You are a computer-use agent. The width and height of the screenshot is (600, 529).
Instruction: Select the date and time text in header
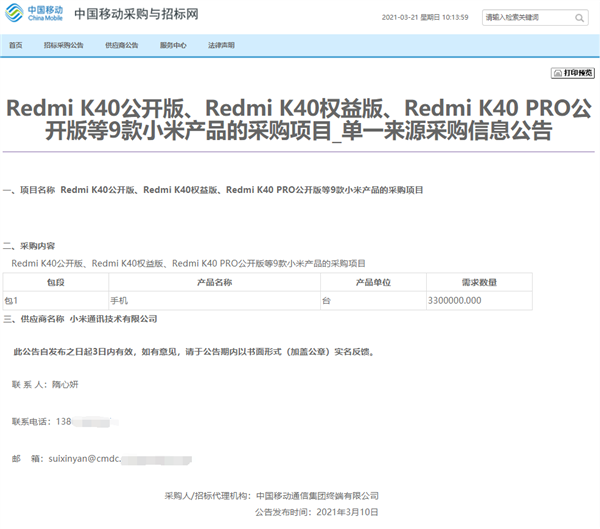[x=425, y=17]
